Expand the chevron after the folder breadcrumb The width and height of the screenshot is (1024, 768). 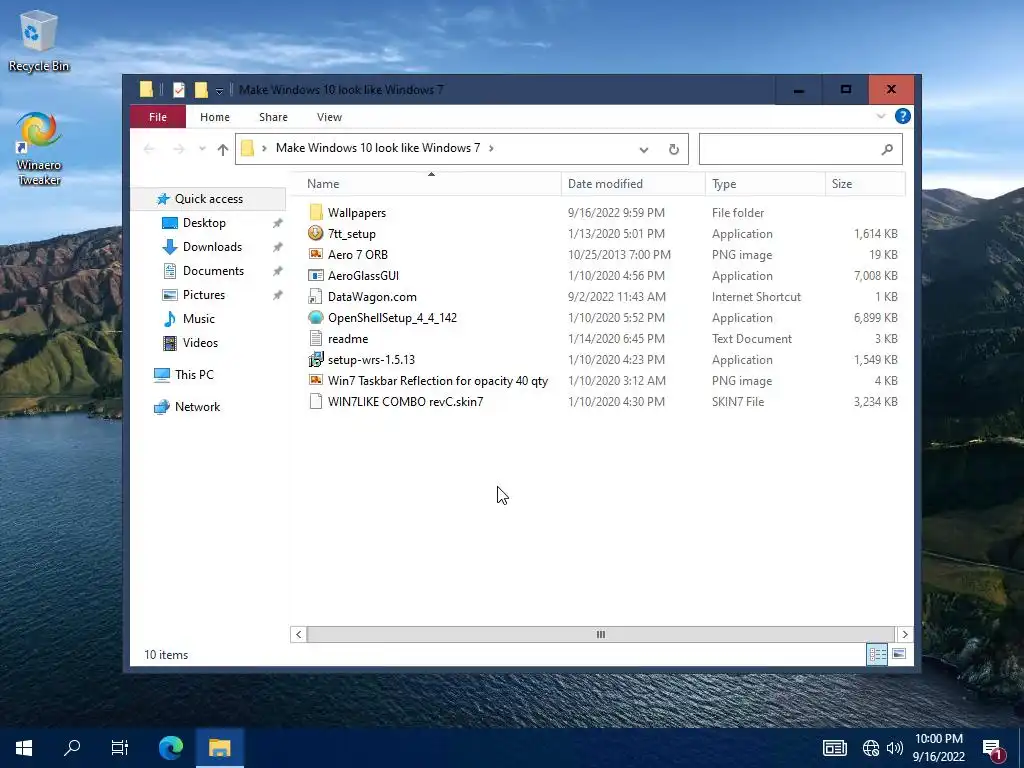point(491,148)
